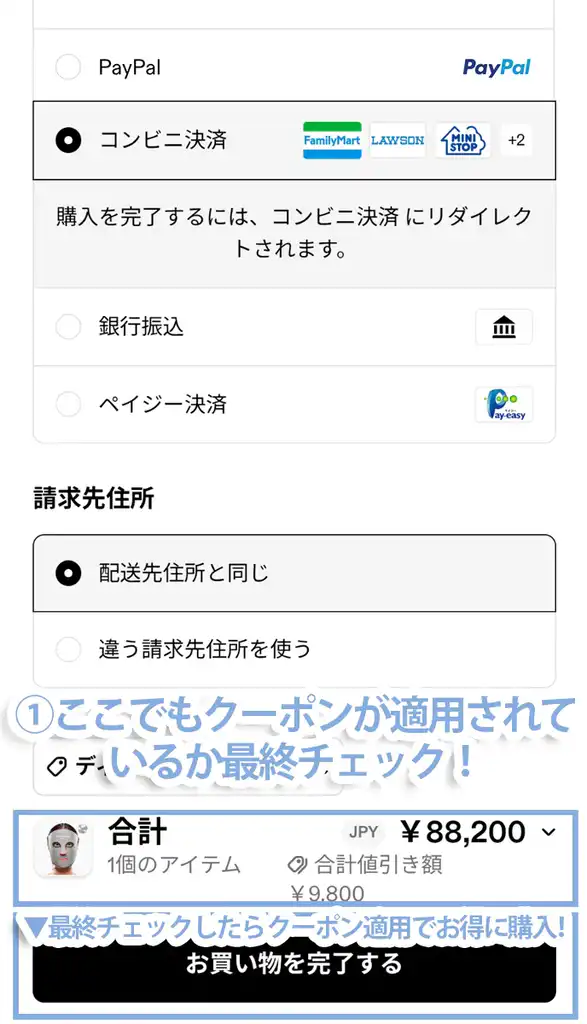Select the コンビニ決済 radio button
This screenshot has height=1024, width=587.
pos(68,140)
